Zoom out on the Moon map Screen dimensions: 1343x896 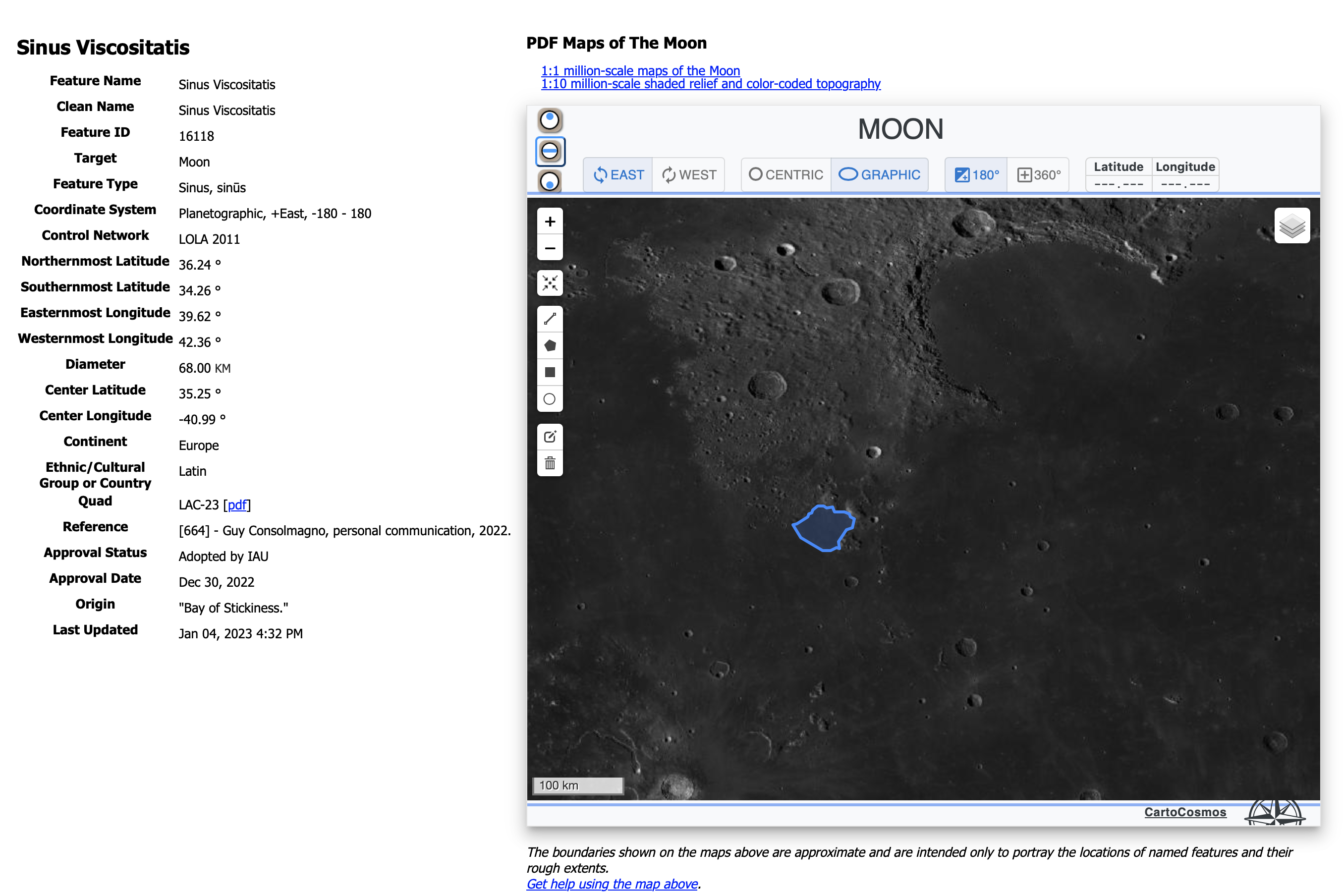(550, 248)
